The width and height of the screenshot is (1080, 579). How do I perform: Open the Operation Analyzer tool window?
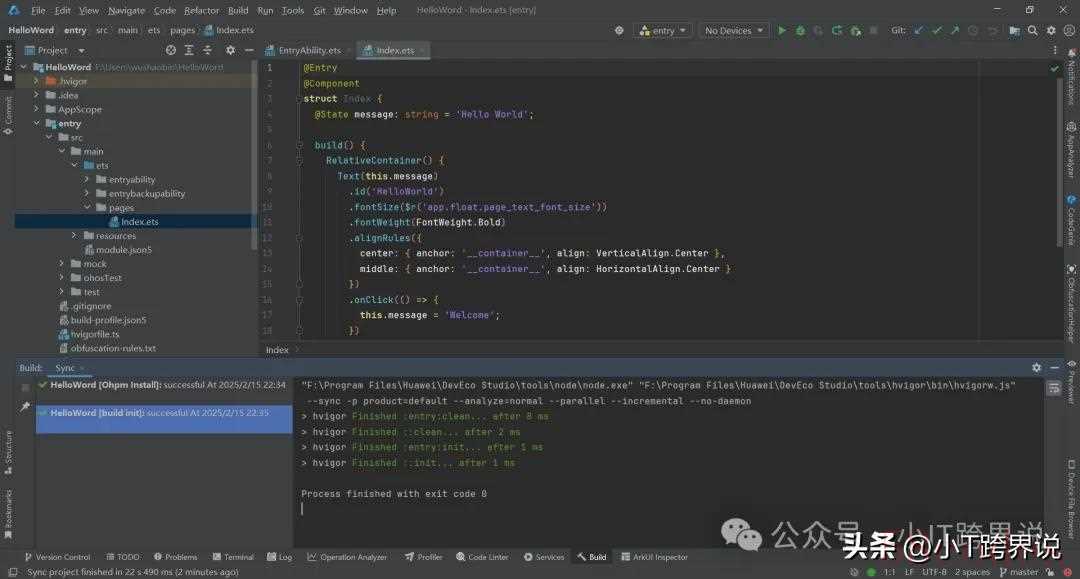click(x=347, y=557)
